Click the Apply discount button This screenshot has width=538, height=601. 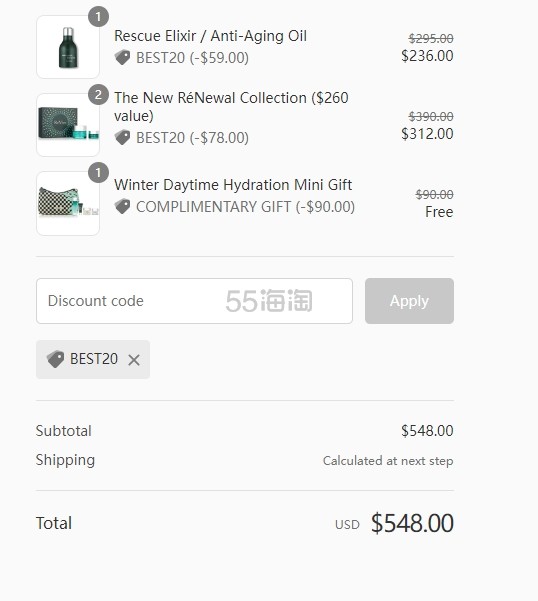[409, 301]
